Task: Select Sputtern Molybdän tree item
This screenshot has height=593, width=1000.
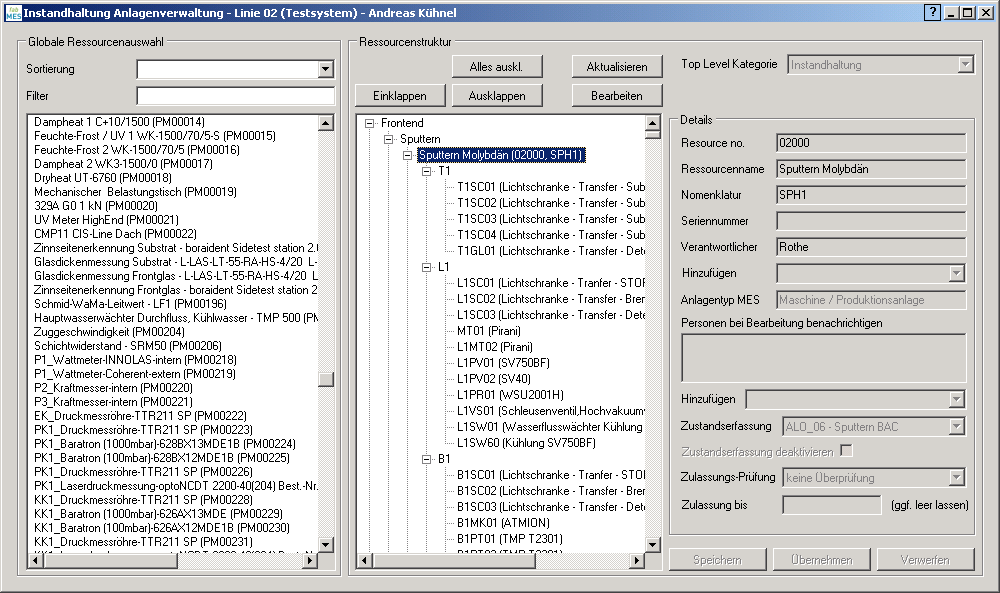Action: [500, 155]
